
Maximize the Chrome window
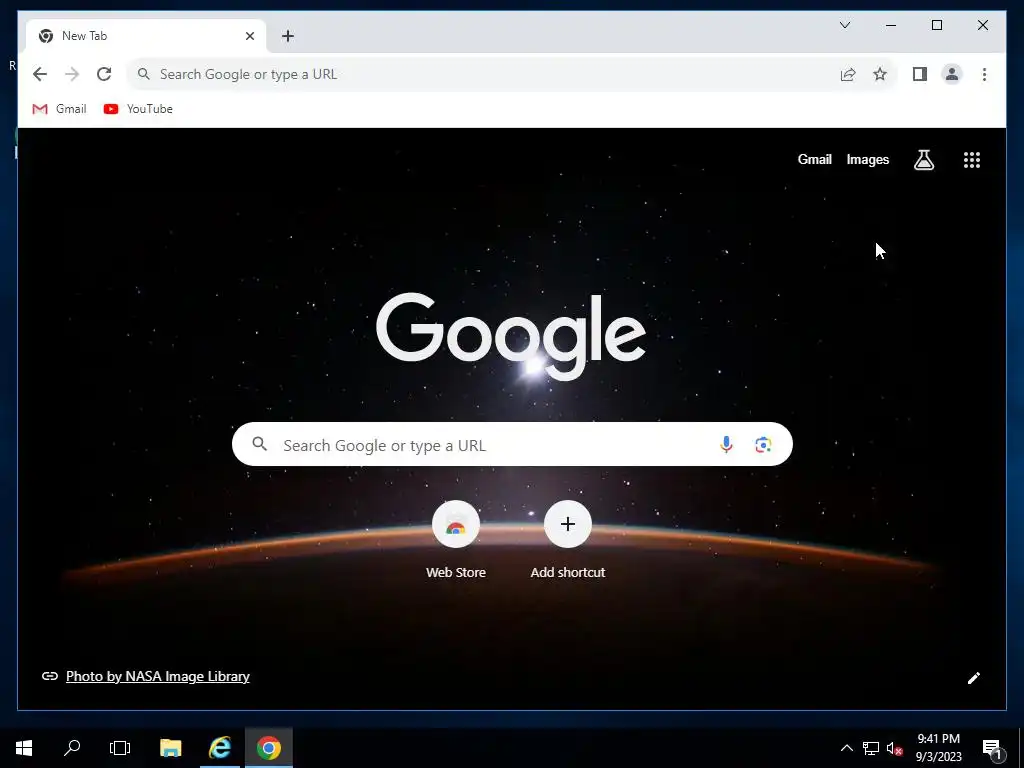pyautogui.click(x=936, y=25)
